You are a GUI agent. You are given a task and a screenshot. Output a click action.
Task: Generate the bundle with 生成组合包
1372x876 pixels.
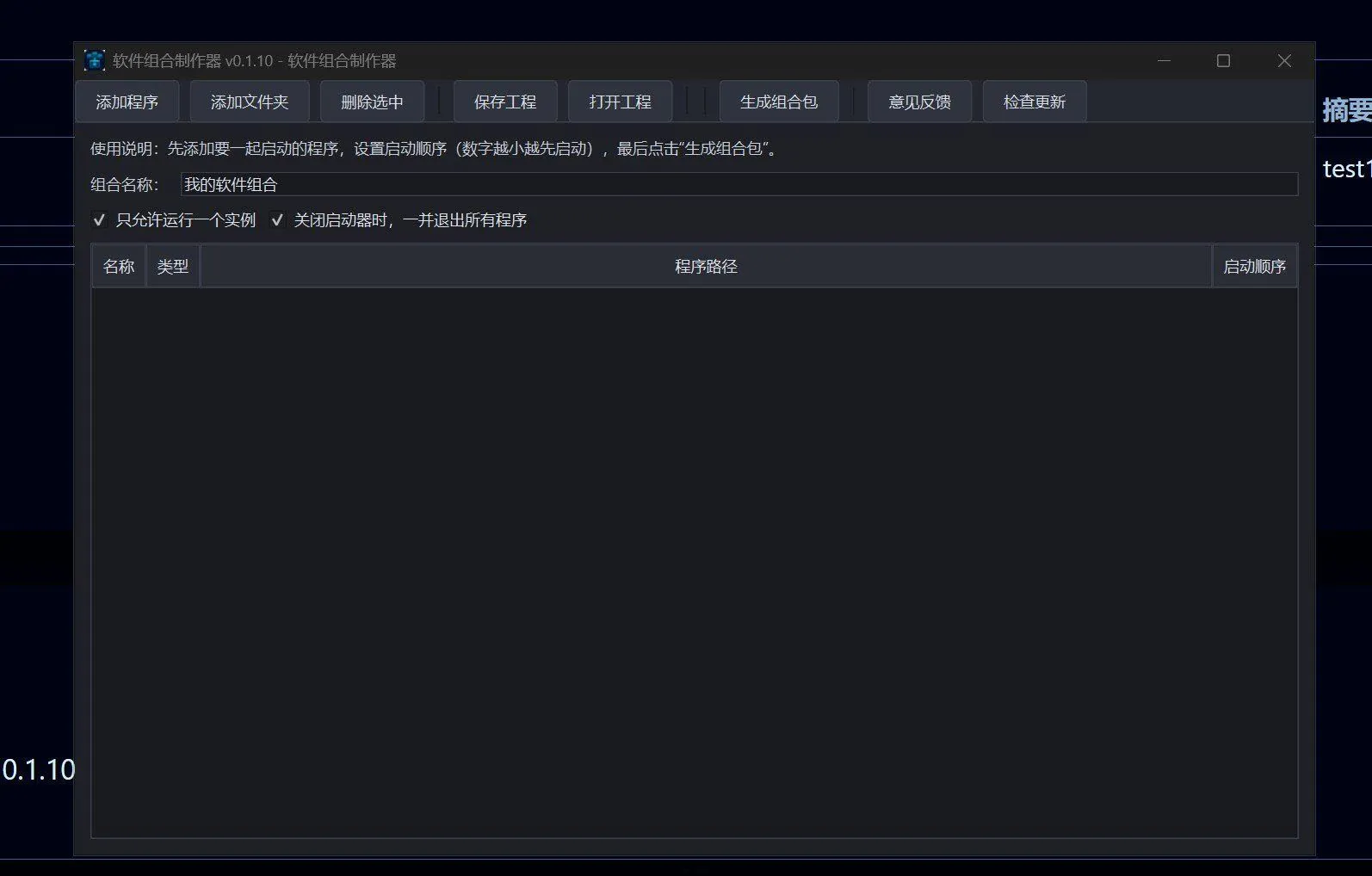click(x=779, y=102)
